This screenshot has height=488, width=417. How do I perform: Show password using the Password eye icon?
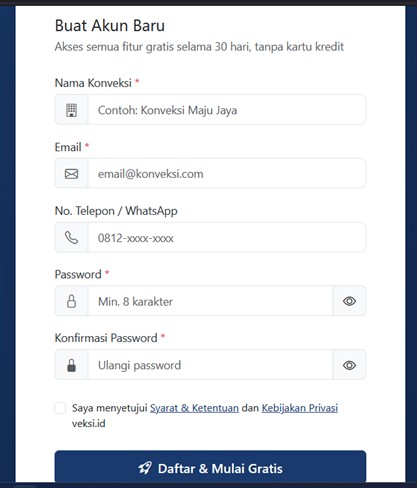tap(349, 301)
